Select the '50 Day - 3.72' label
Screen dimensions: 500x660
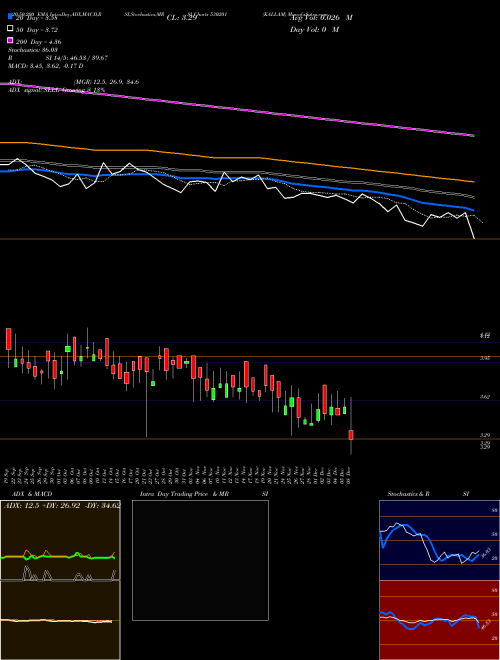pos(37,30)
